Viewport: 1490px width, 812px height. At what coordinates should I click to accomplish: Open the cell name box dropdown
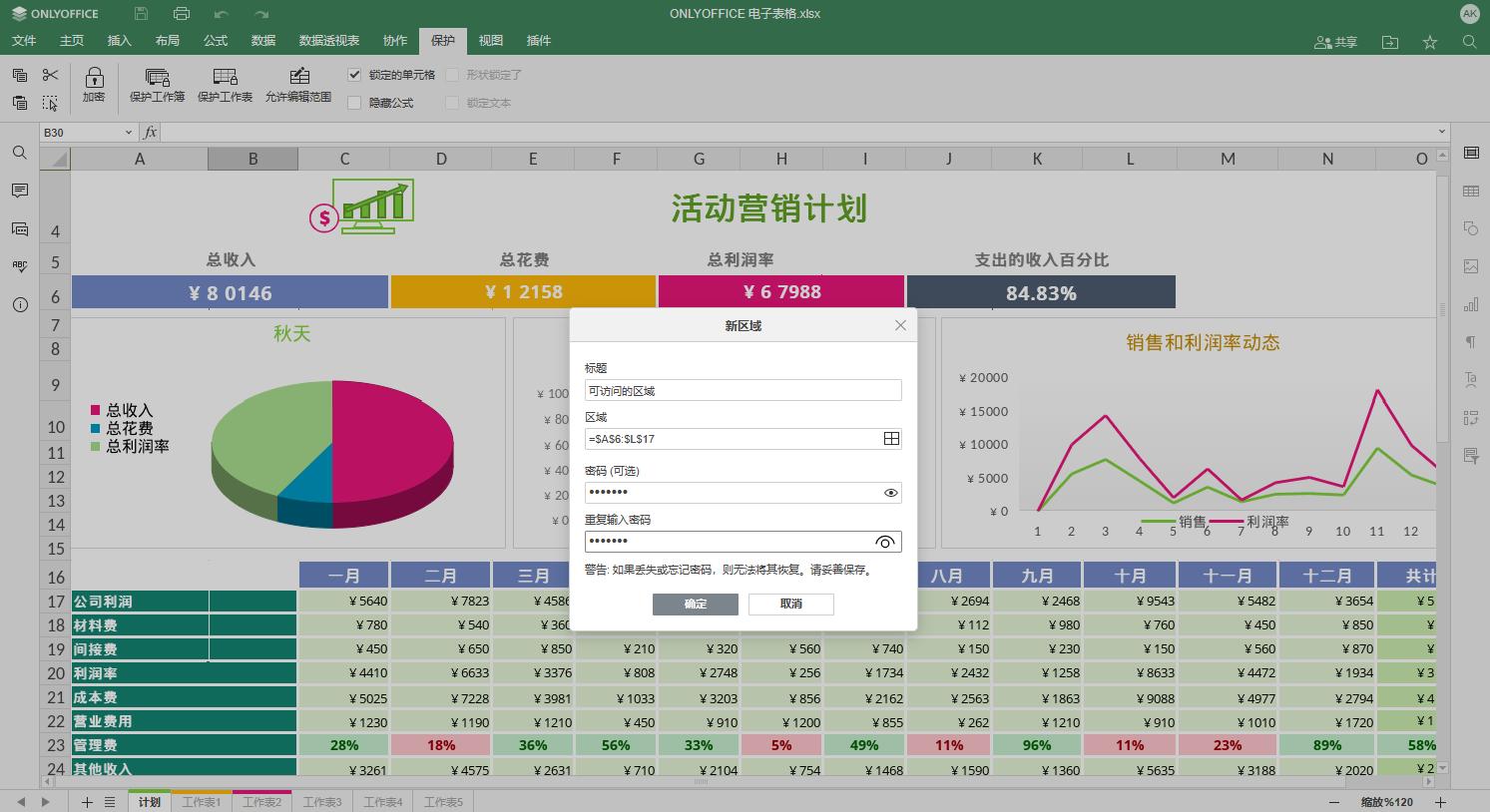coord(128,132)
